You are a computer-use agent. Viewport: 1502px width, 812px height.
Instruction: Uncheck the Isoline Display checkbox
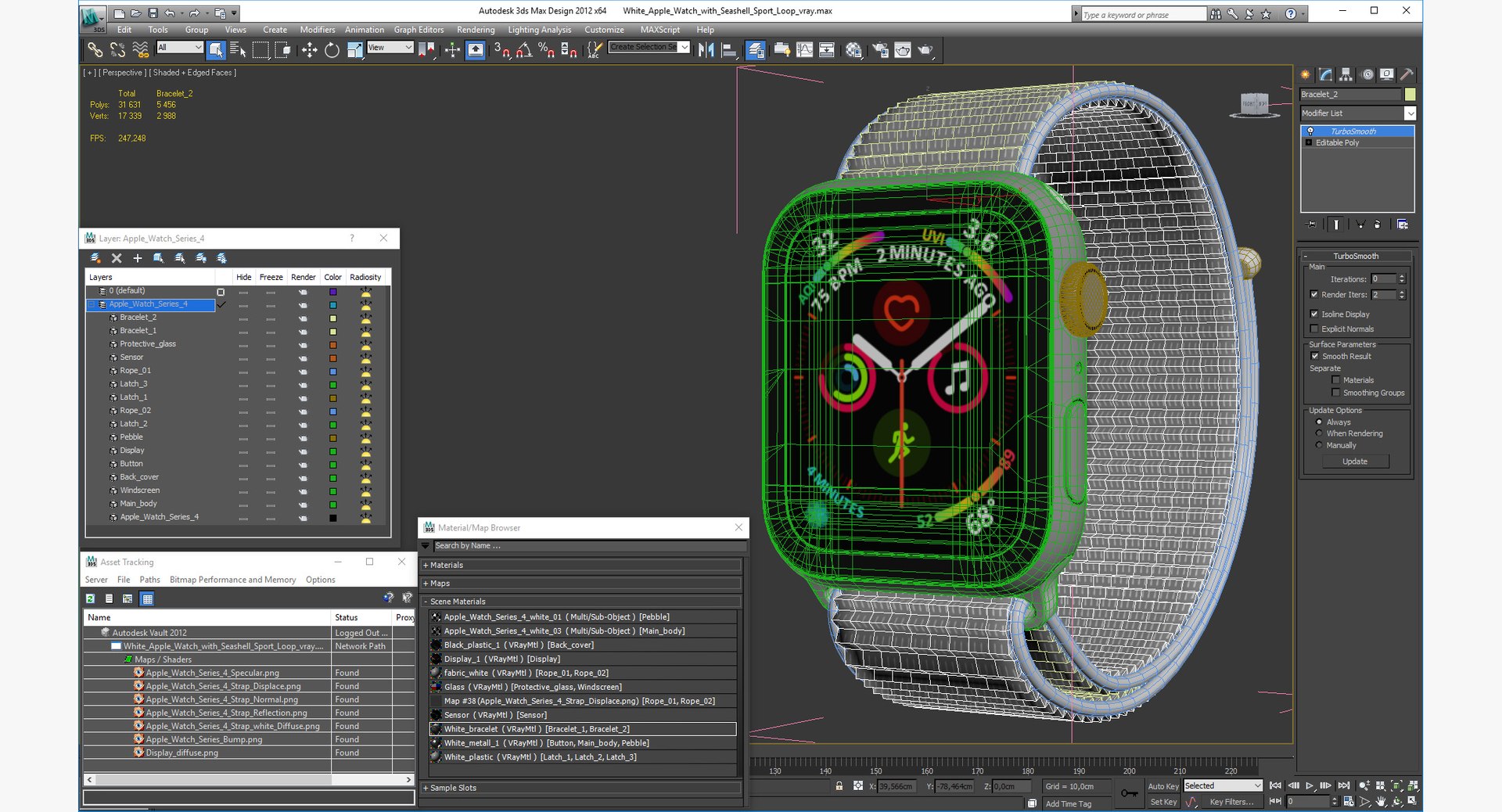pyautogui.click(x=1314, y=314)
